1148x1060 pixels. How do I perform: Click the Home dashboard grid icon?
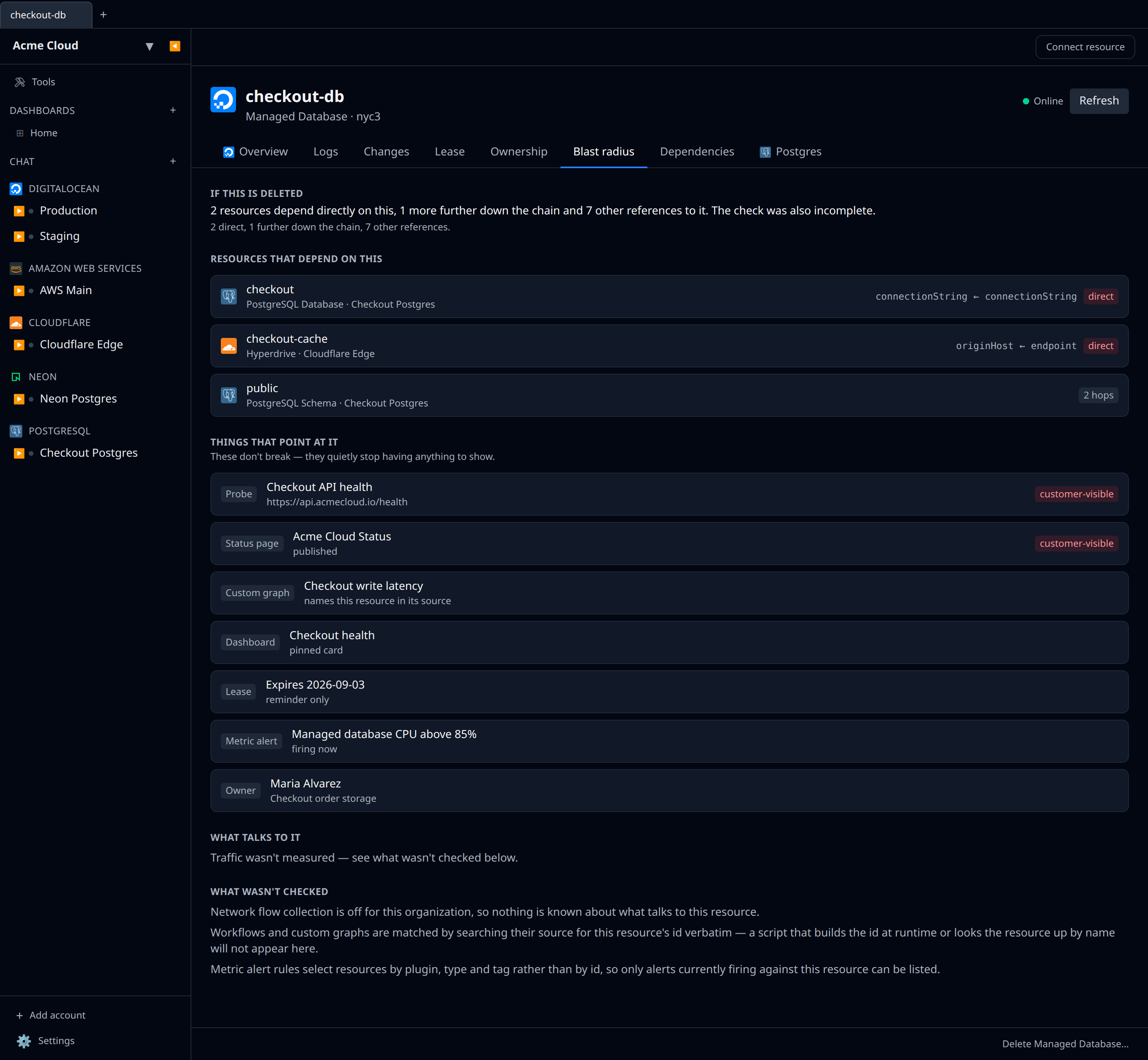coord(20,133)
